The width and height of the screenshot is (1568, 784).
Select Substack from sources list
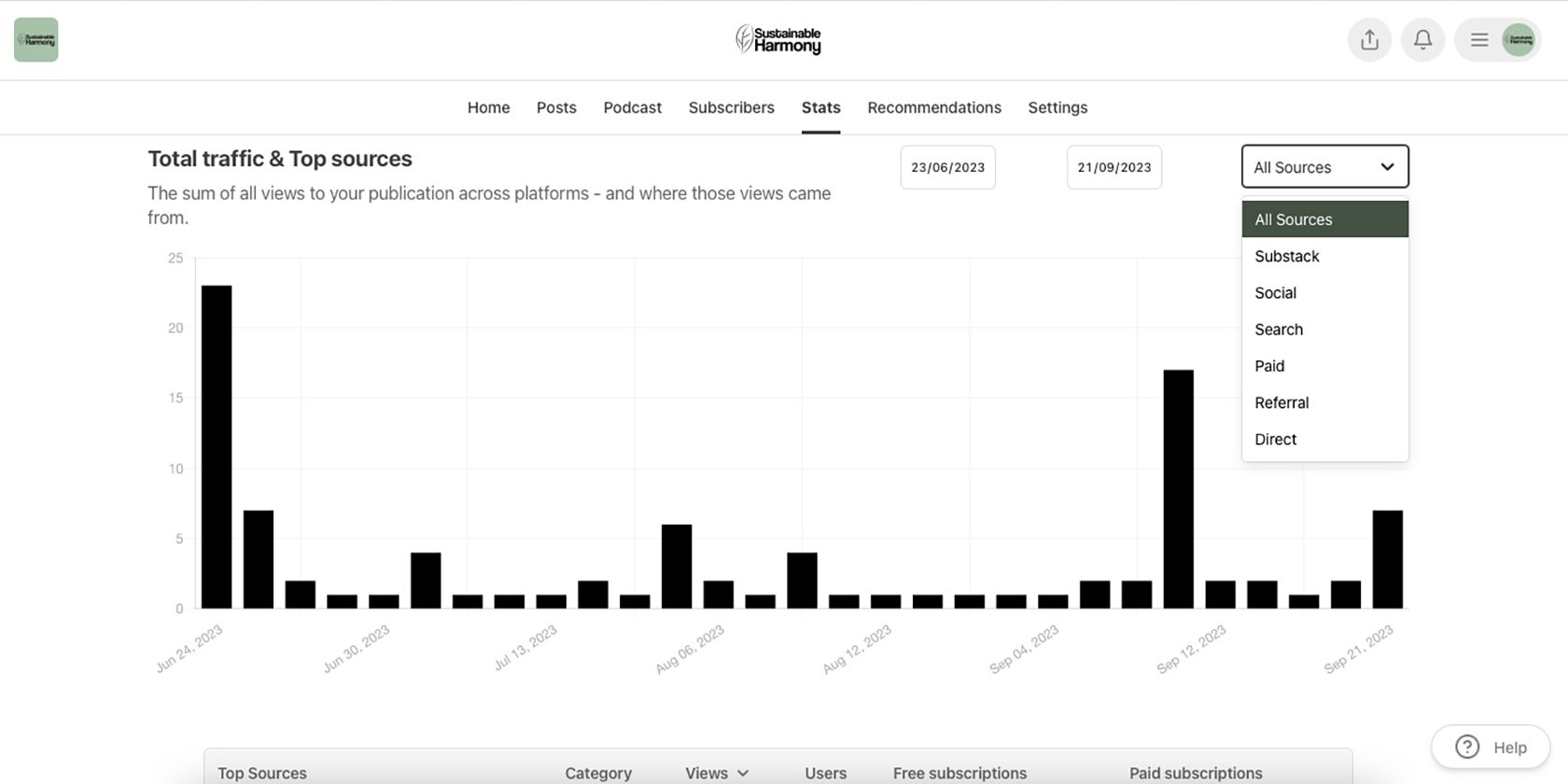click(1287, 256)
